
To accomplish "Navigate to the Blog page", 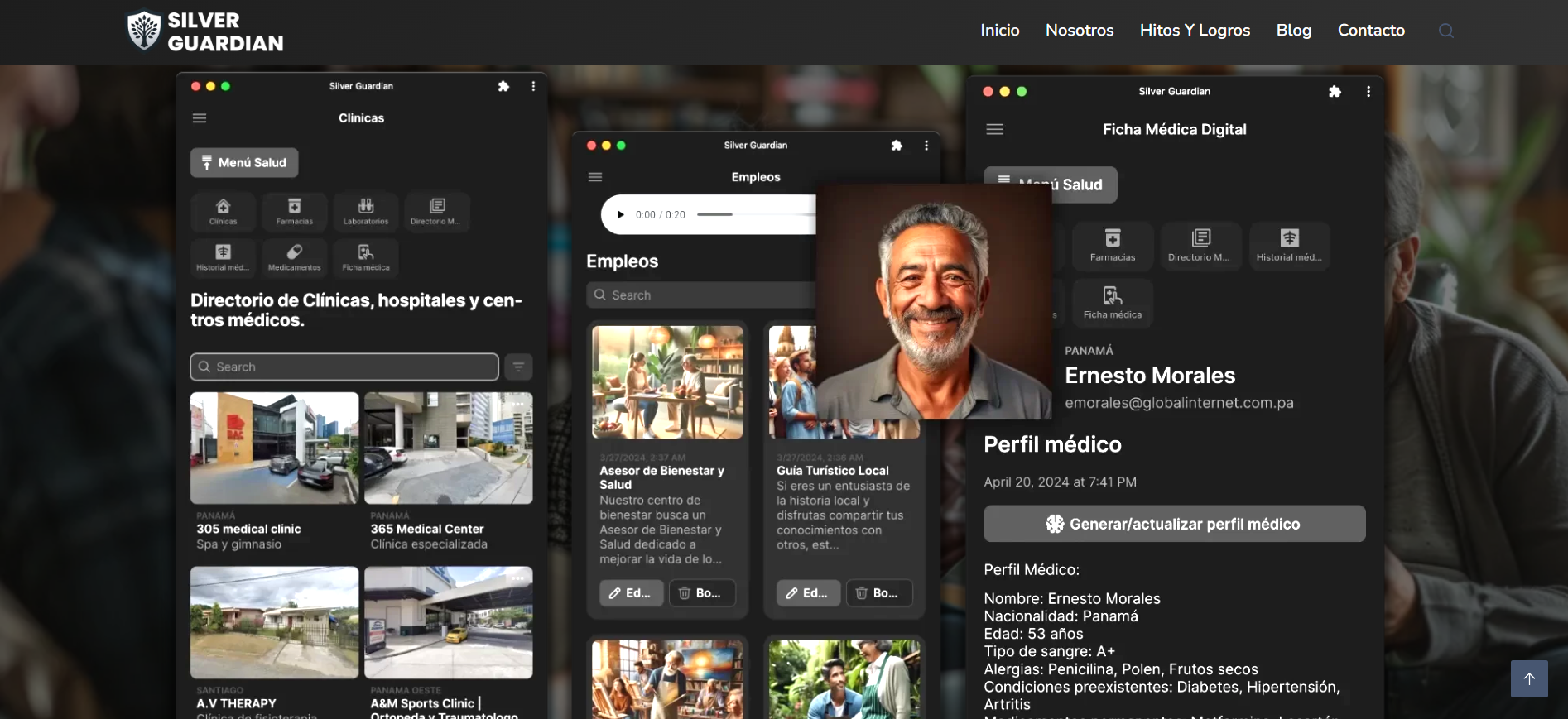I will [x=1294, y=31].
